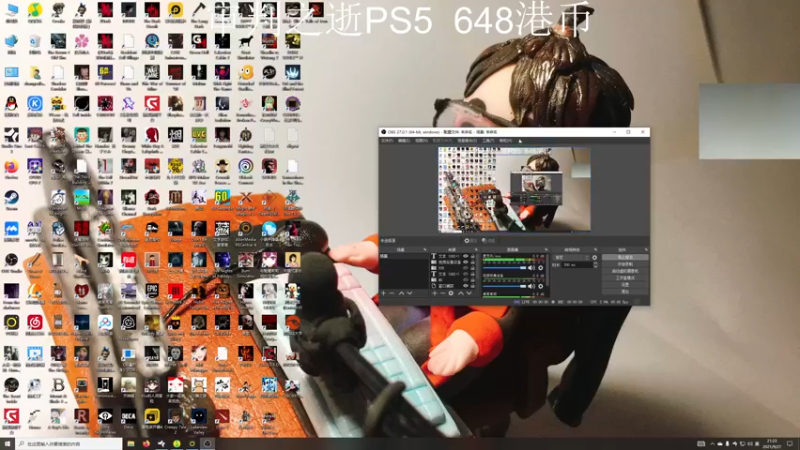The width and height of the screenshot is (800, 450).
Task: Move source down in Sources toolbar
Action: point(469,293)
